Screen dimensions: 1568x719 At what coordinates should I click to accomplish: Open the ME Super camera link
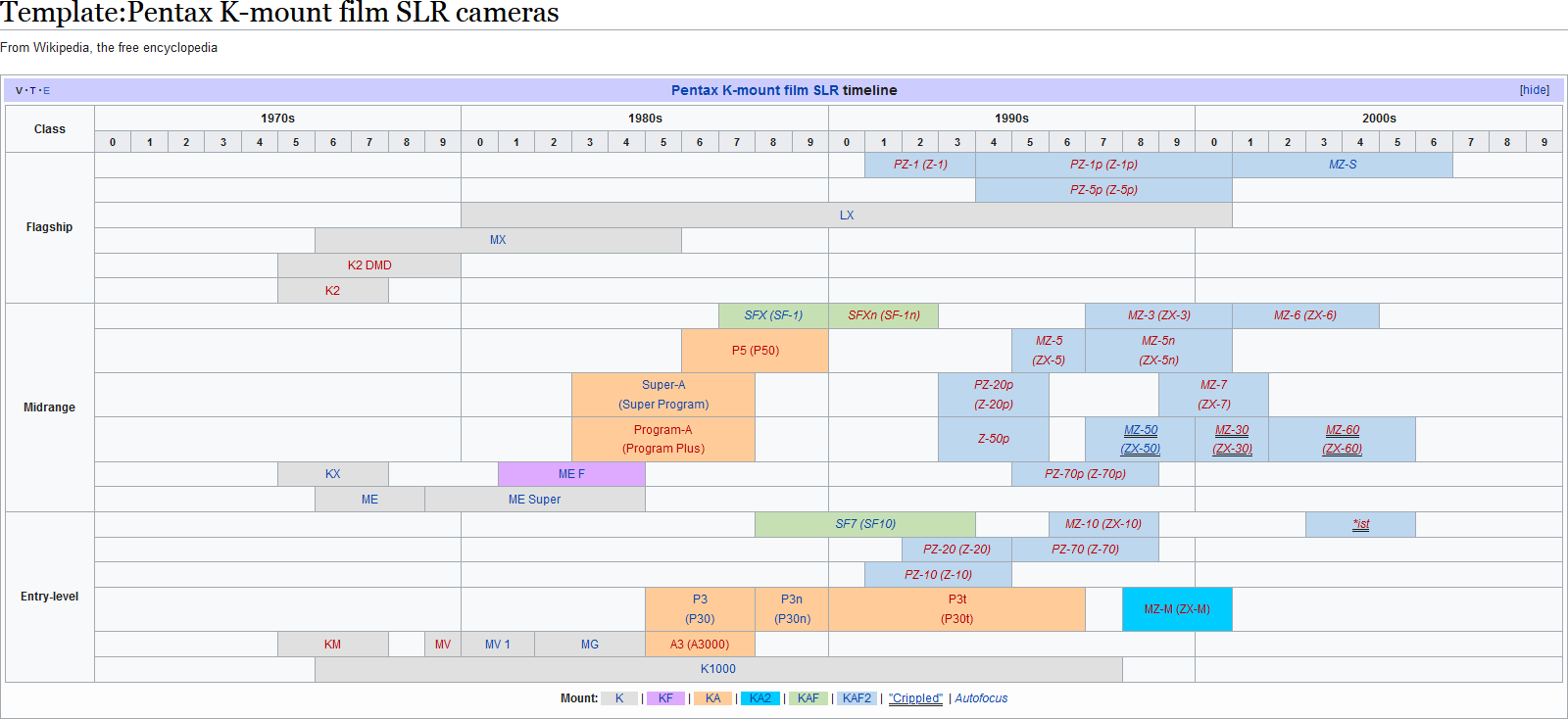click(x=534, y=500)
